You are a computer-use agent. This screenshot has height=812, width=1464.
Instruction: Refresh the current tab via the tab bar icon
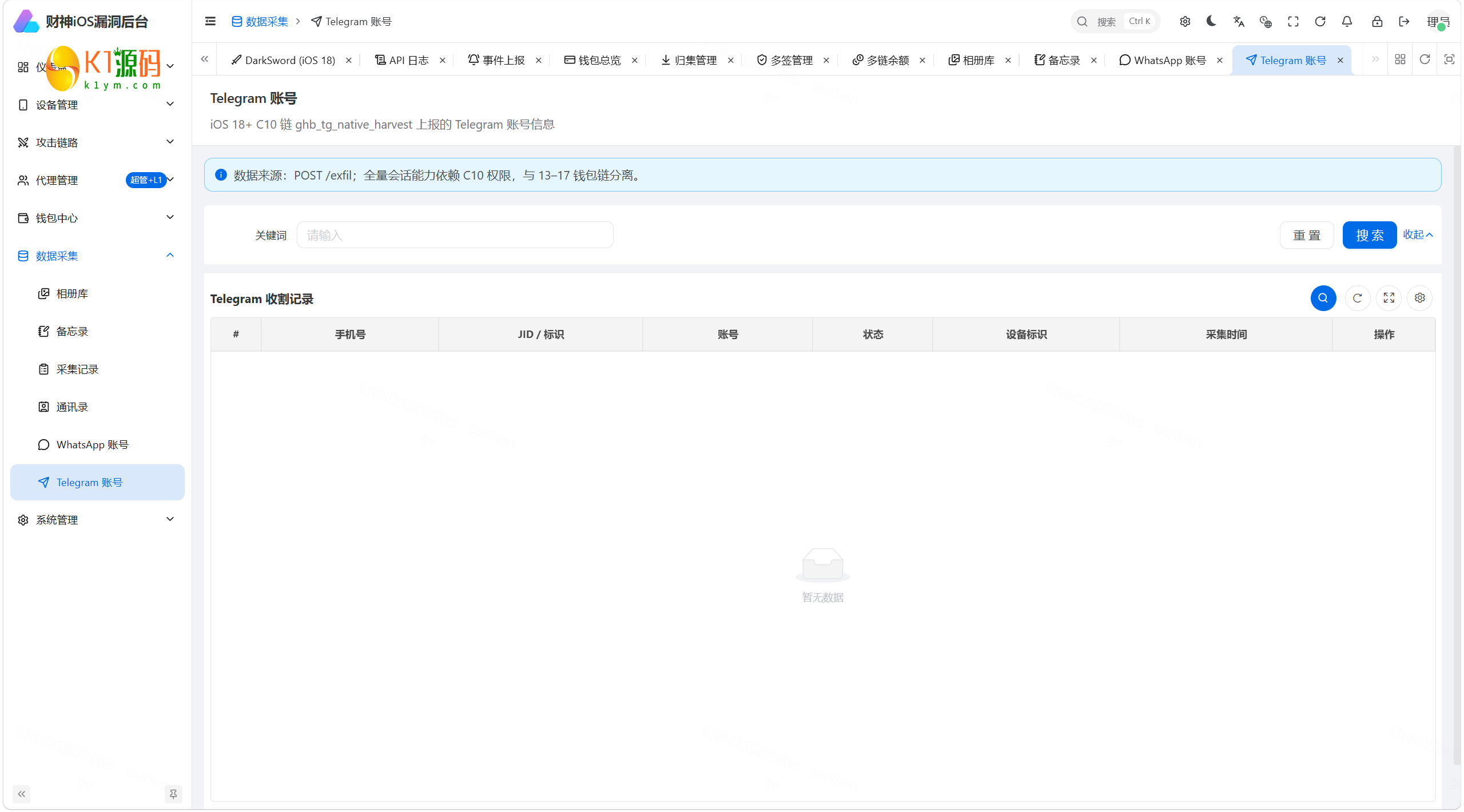click(x=1425, y=59)
